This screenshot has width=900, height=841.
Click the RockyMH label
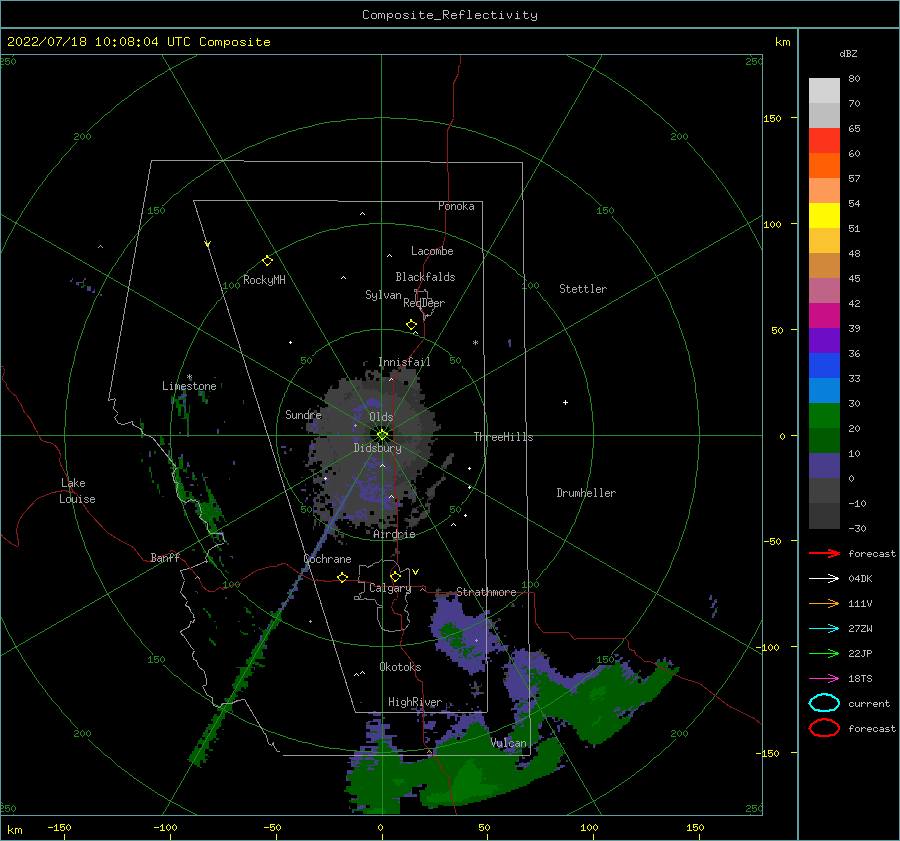click(264, 280)
